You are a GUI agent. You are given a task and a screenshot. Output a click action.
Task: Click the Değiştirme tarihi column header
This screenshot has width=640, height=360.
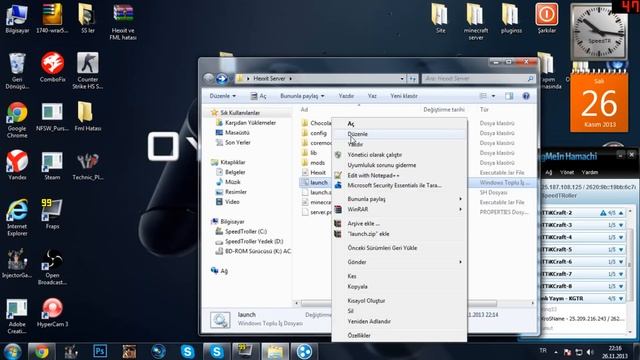tap(444, 109)
